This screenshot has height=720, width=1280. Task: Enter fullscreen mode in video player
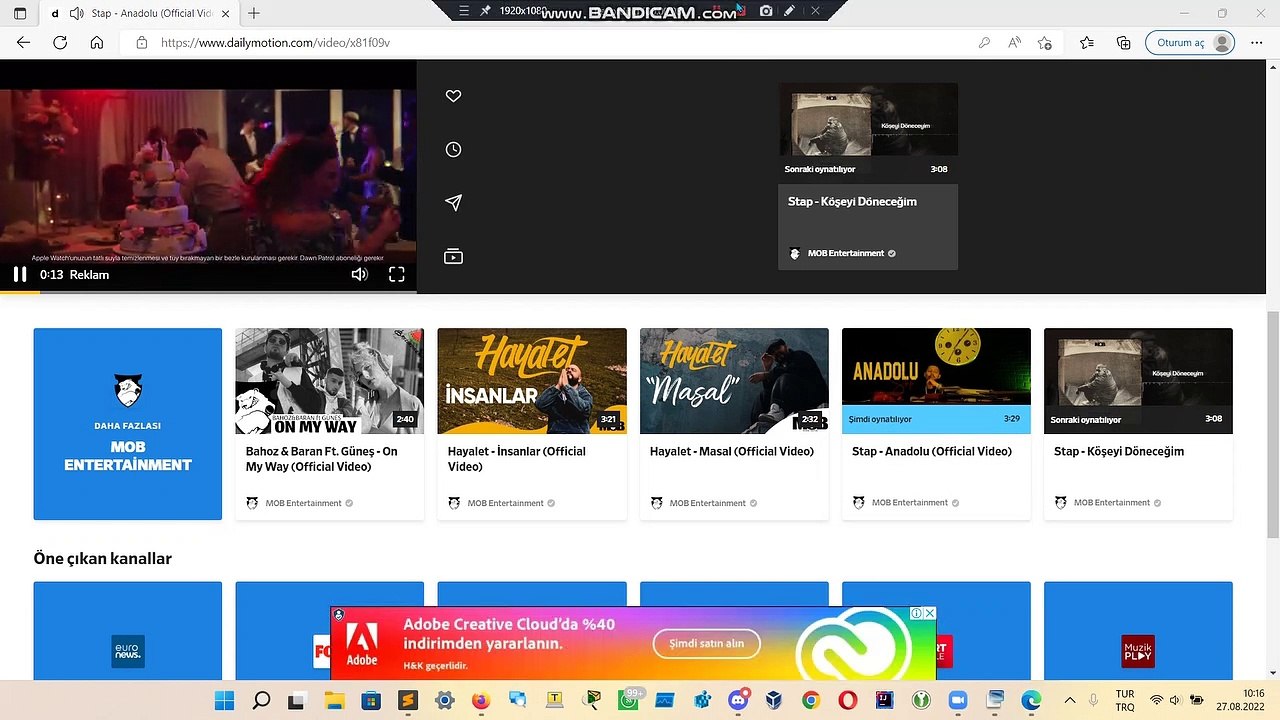[x=397, y=274]
